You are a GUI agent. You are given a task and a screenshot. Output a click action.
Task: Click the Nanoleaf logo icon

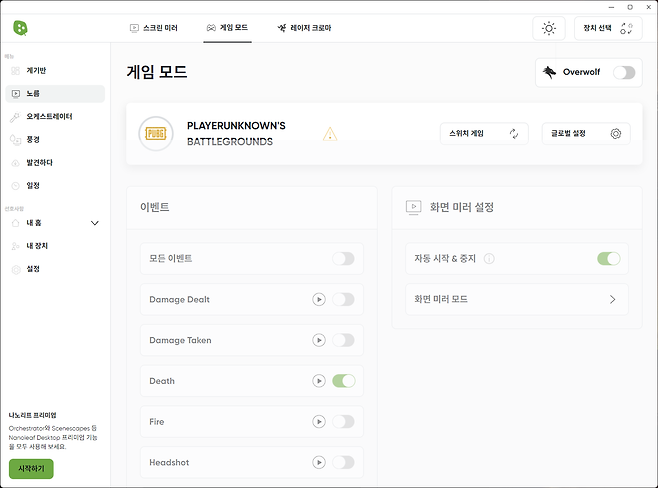coord(20,28)
